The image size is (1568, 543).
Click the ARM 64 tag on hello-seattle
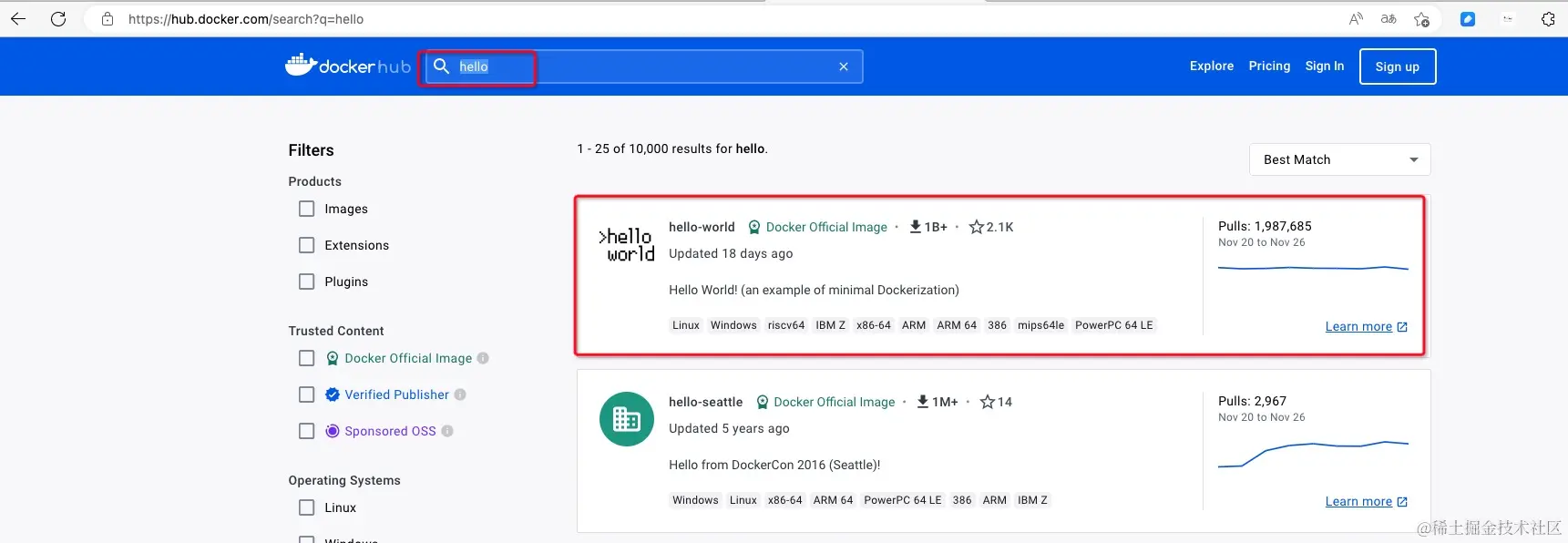click(x=833, y=500)
